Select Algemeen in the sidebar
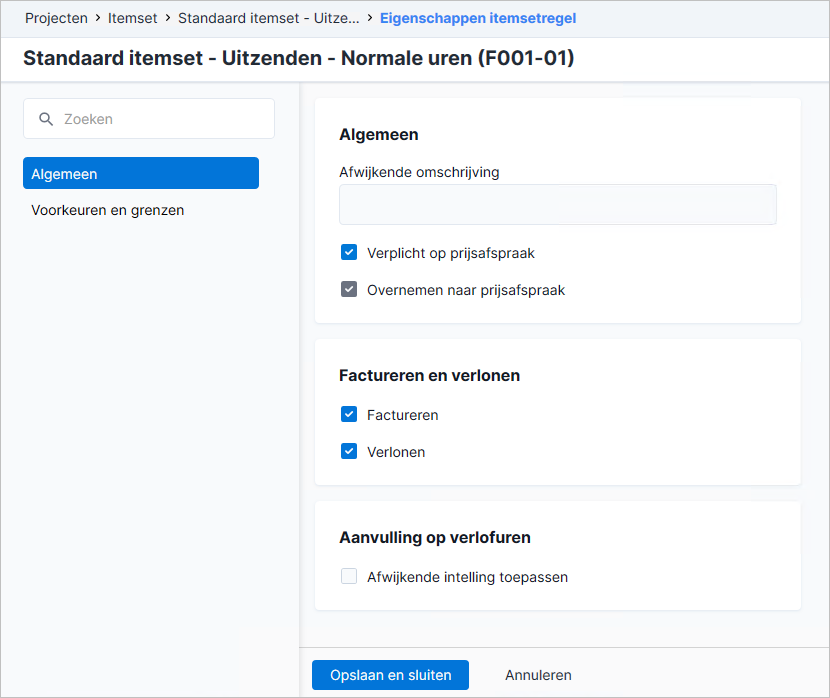 [141, 173]
